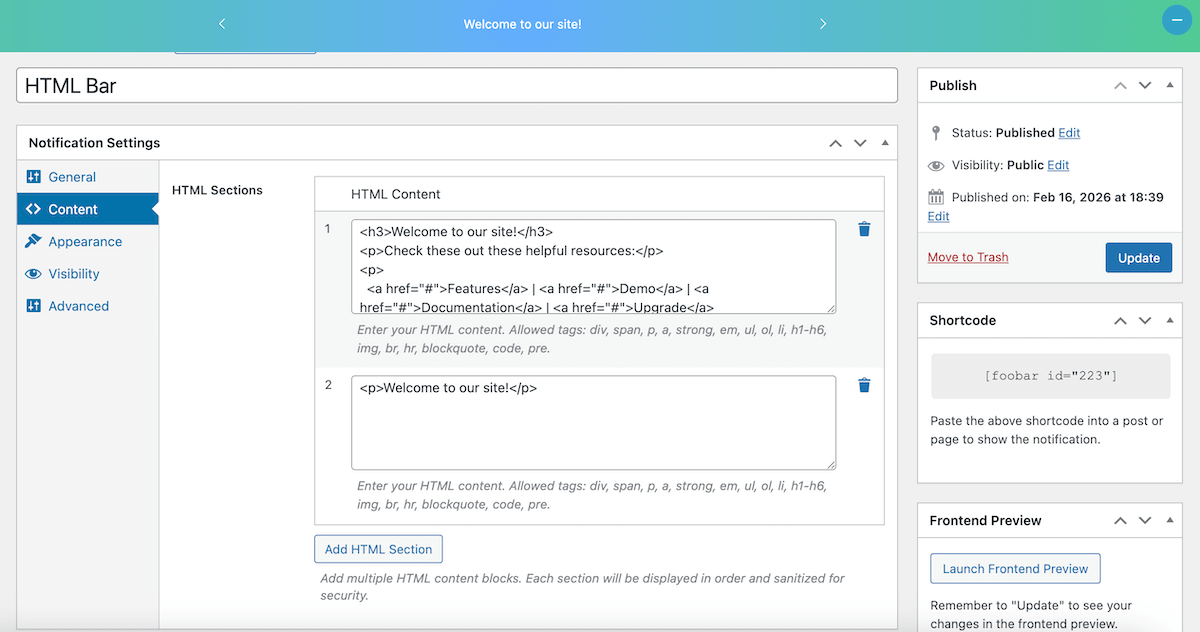Add a new HTML Section

[x=378, y=549]
